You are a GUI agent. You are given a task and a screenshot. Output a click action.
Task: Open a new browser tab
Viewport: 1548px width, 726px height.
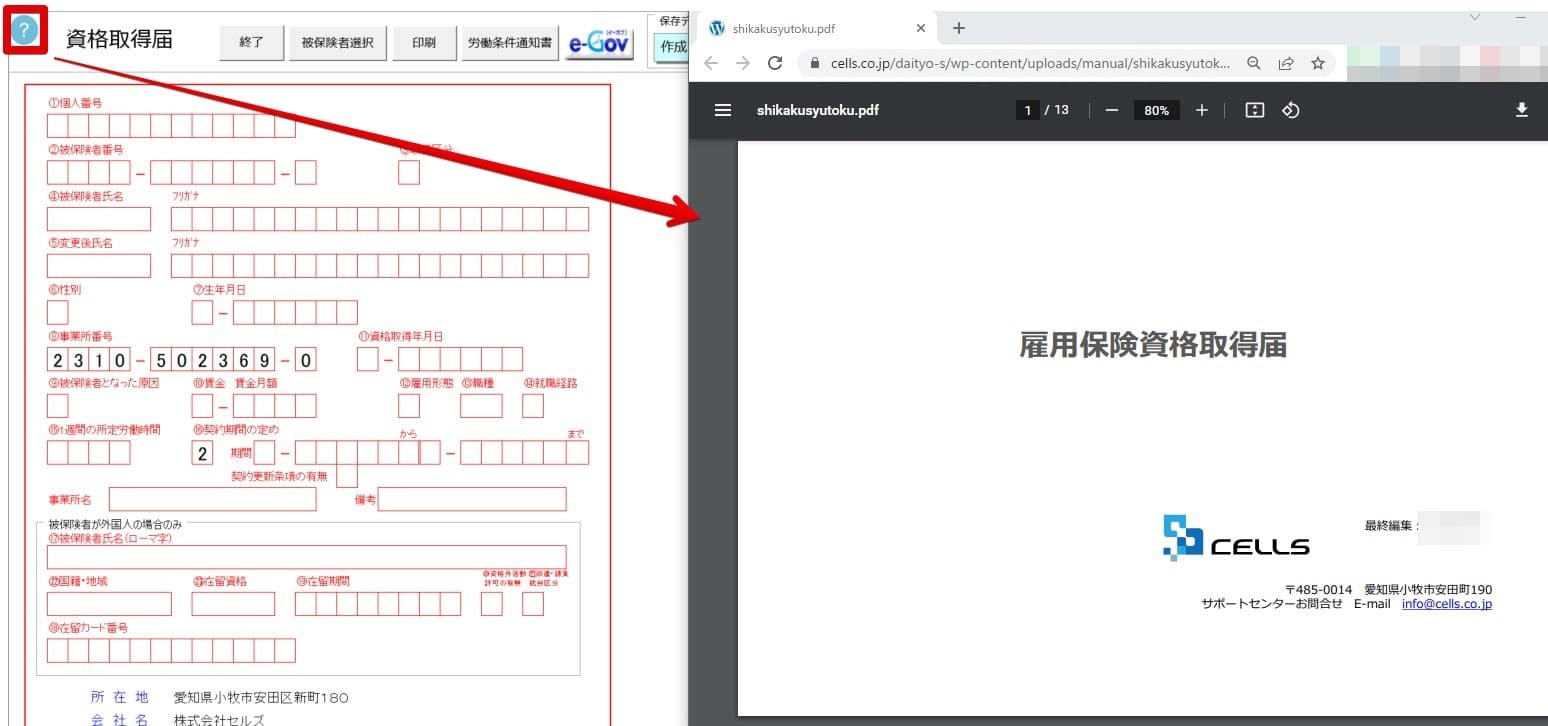pyautogui.click(x=958, y=28)
